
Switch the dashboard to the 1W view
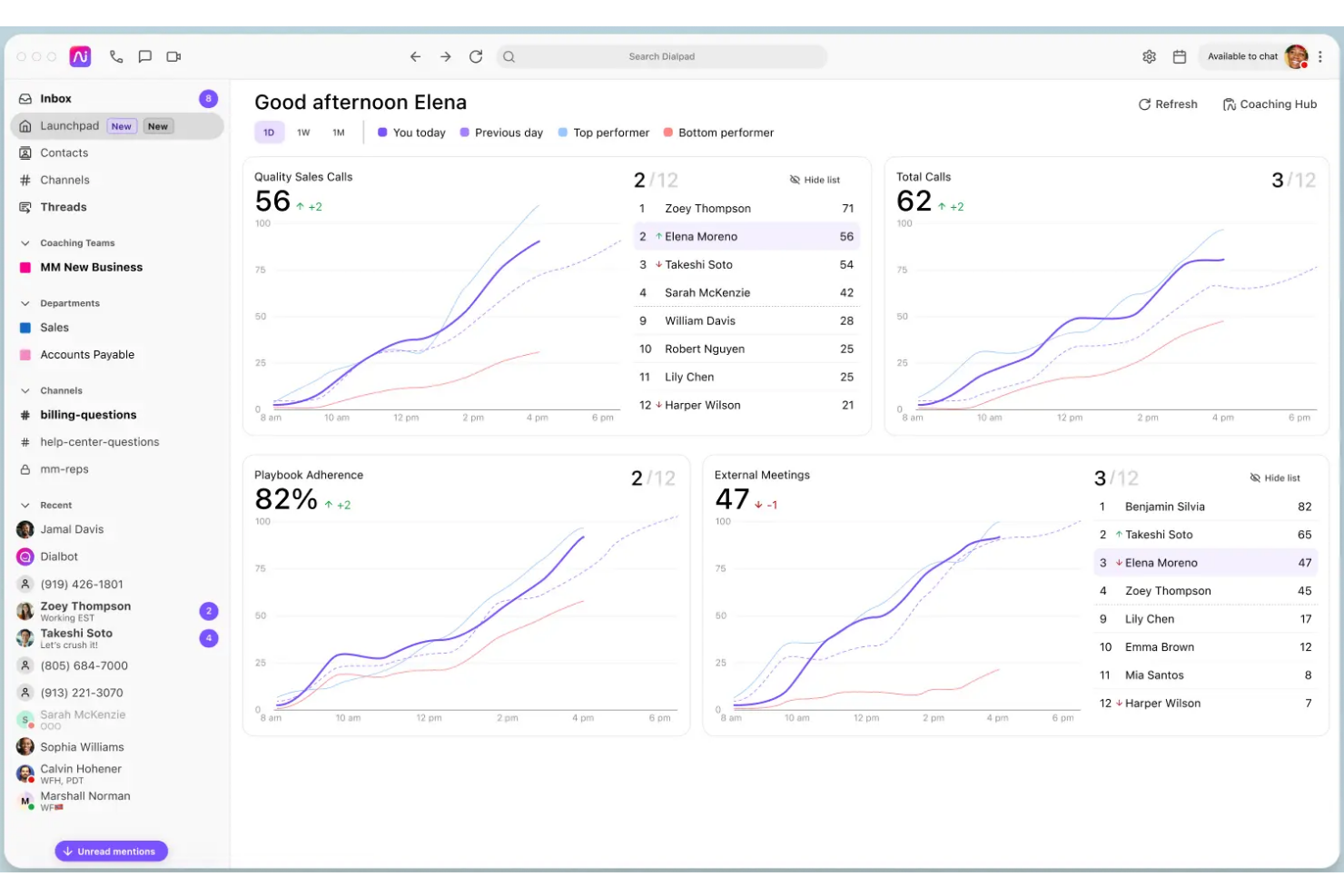tap(303, 132)
